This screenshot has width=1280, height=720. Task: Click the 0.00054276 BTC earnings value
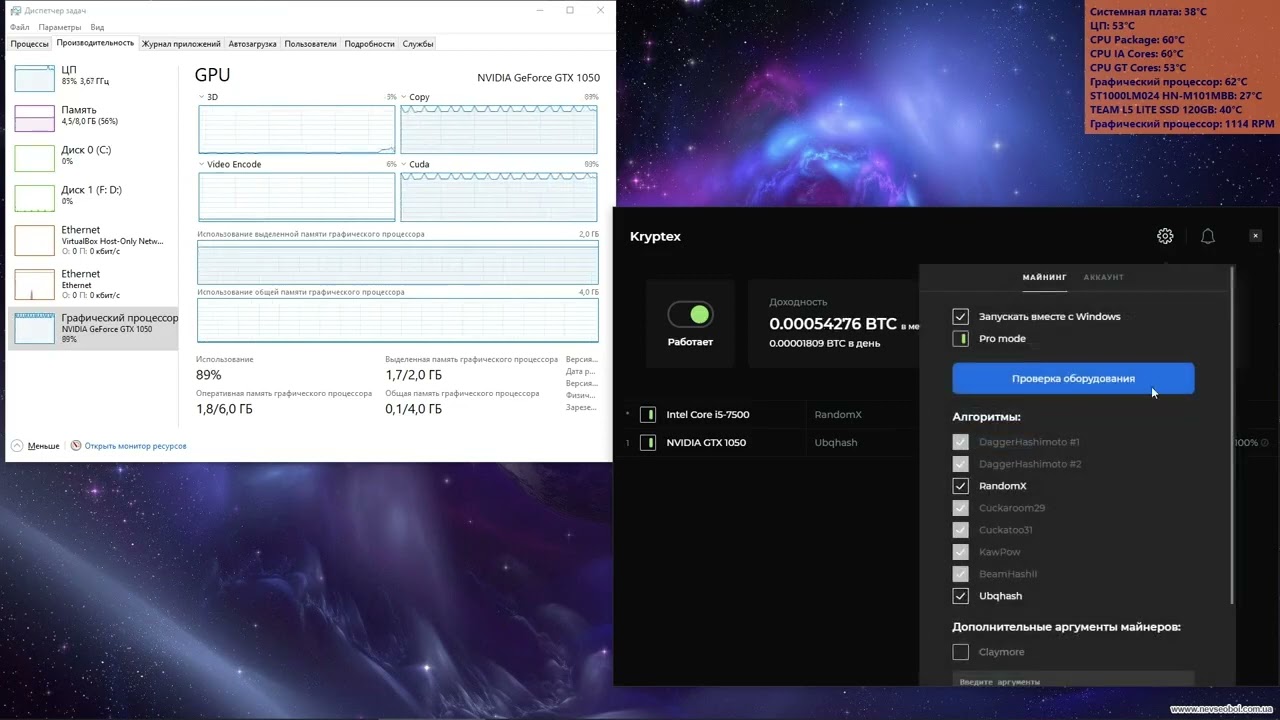pyautogui.click(x=833, y=324)
